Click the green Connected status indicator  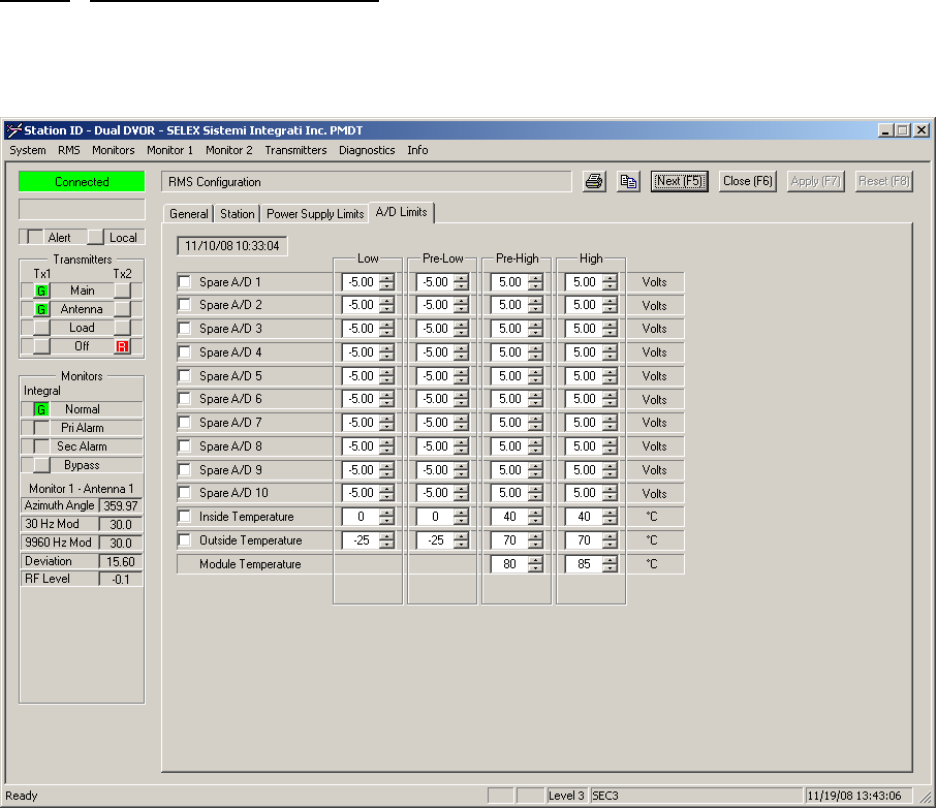82,181
